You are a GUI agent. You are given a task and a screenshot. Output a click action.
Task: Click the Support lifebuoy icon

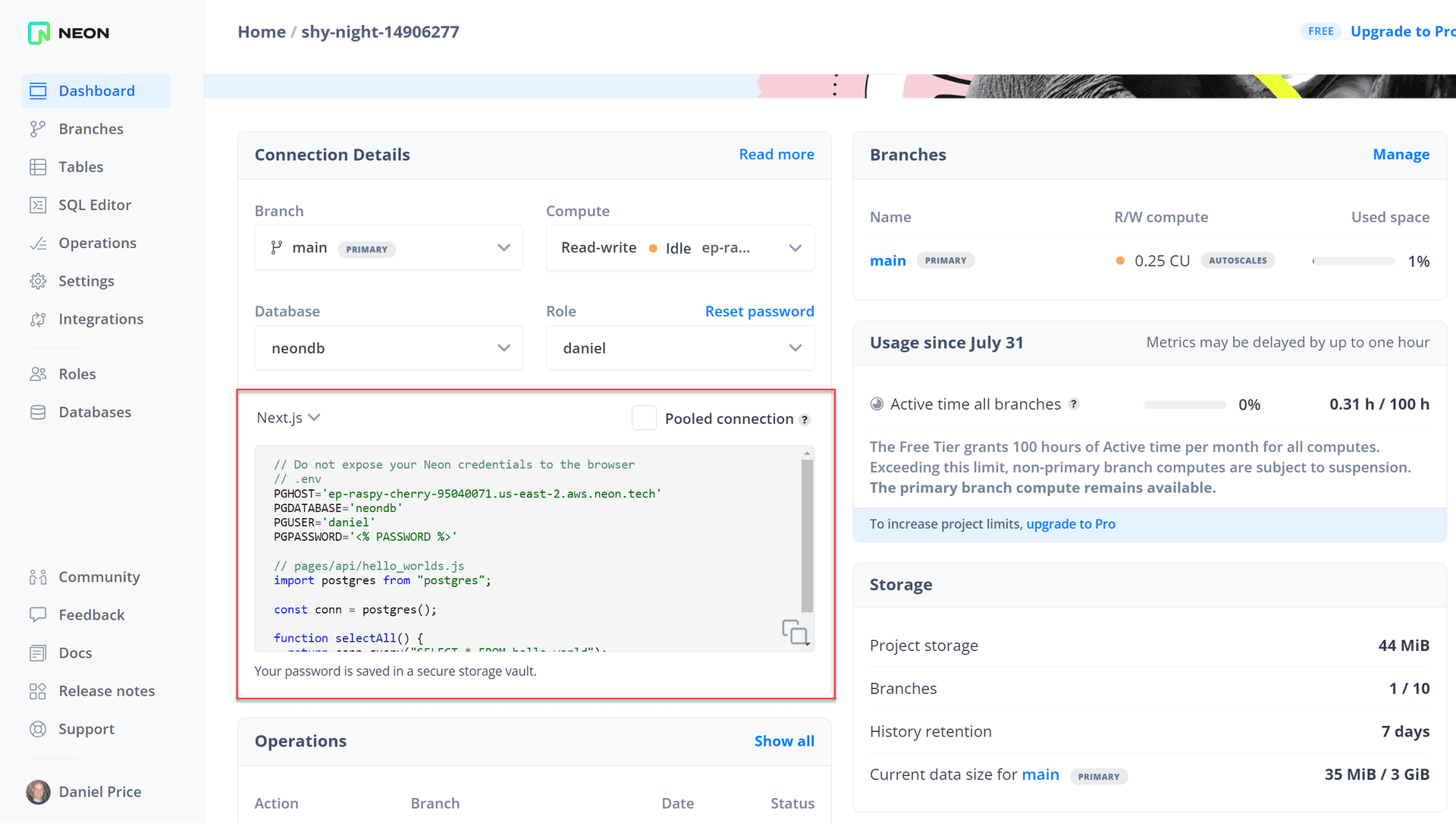point(38,729)
